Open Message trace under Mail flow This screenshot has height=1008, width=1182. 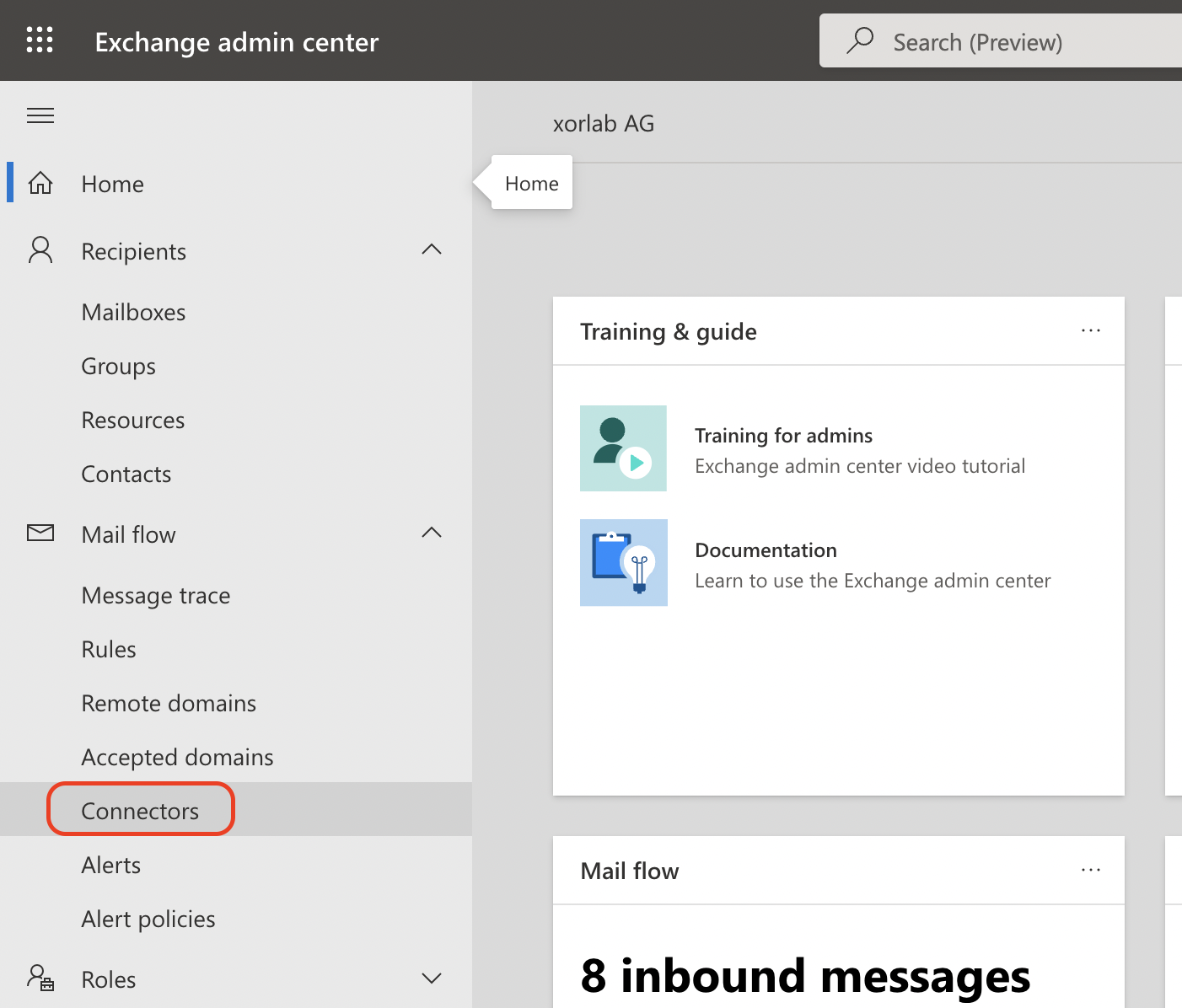tap(156, 596)
